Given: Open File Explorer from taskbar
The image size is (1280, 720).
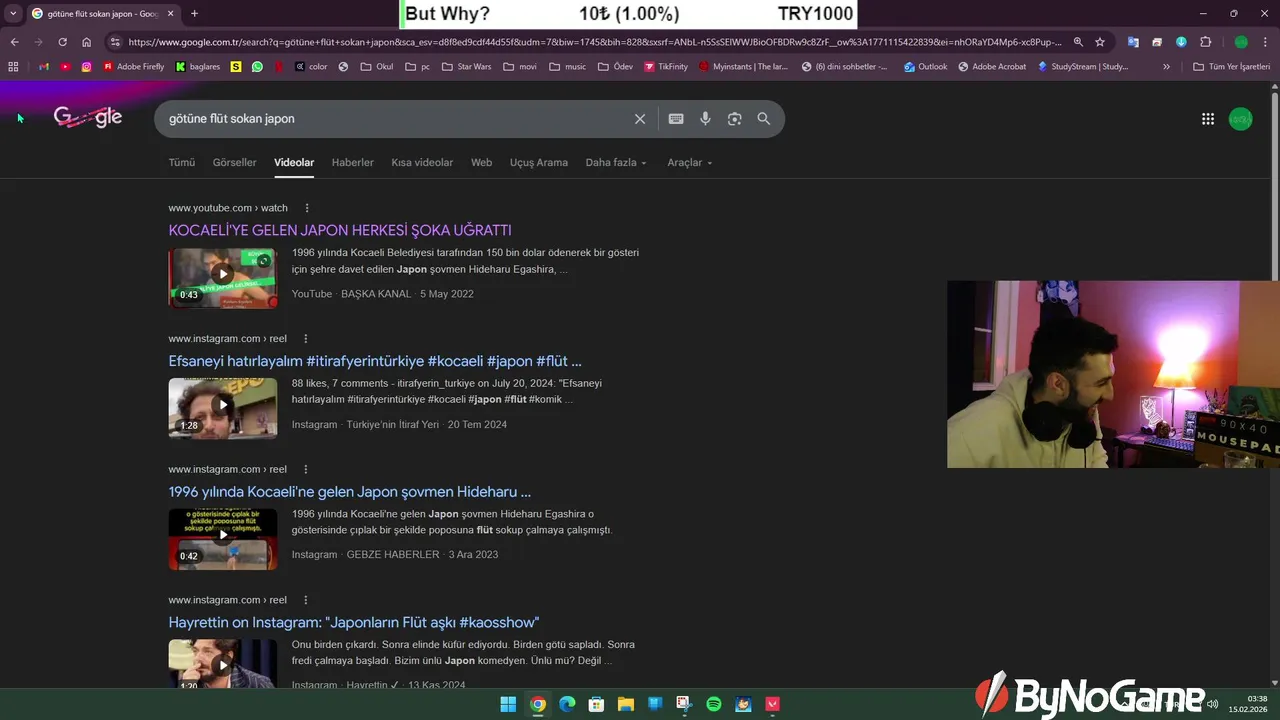Looking at the screenshot, I should (626, 704).
